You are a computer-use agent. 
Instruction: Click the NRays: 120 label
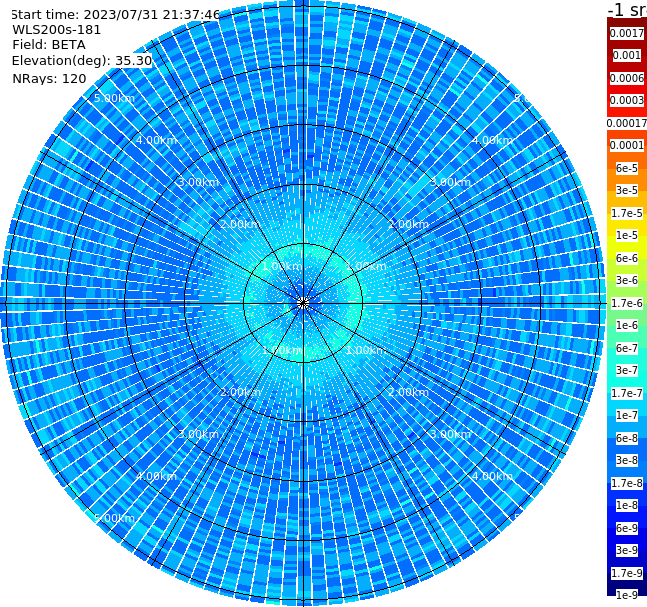coord(49,78)
